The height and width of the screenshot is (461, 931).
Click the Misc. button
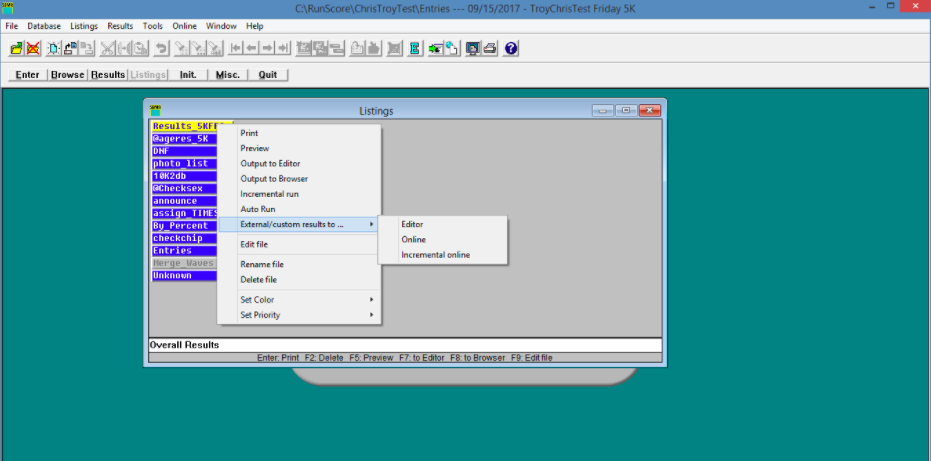pyautogui.click(x=227, y=74)
